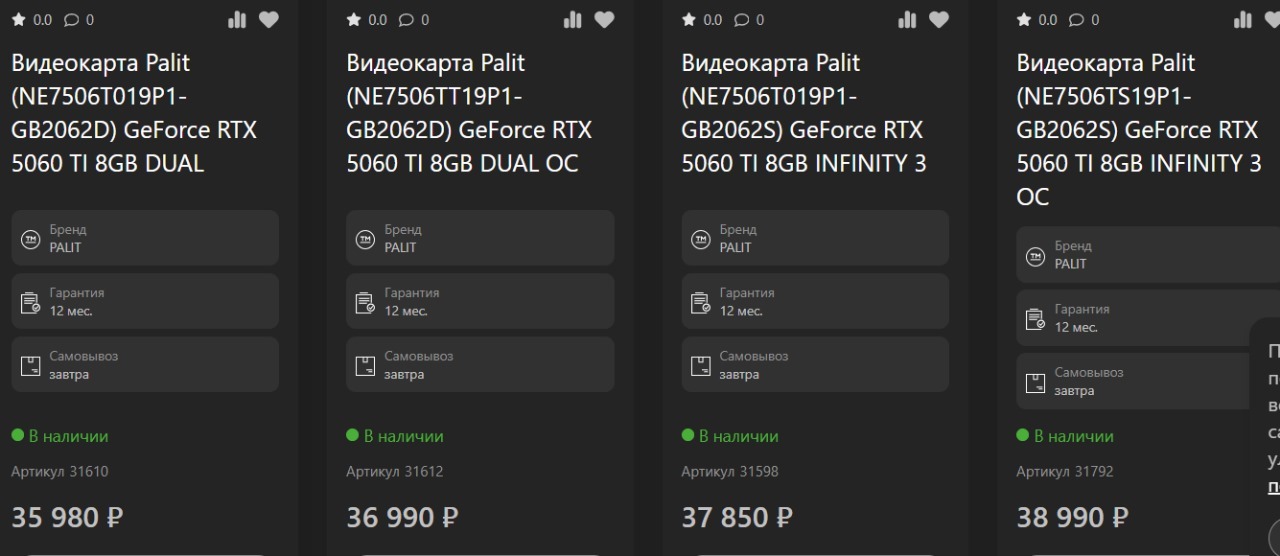Add Palit DUAL card to favorites heart
The height and width of the screenshot is (556, 1280).
click(x=268, y=19)
